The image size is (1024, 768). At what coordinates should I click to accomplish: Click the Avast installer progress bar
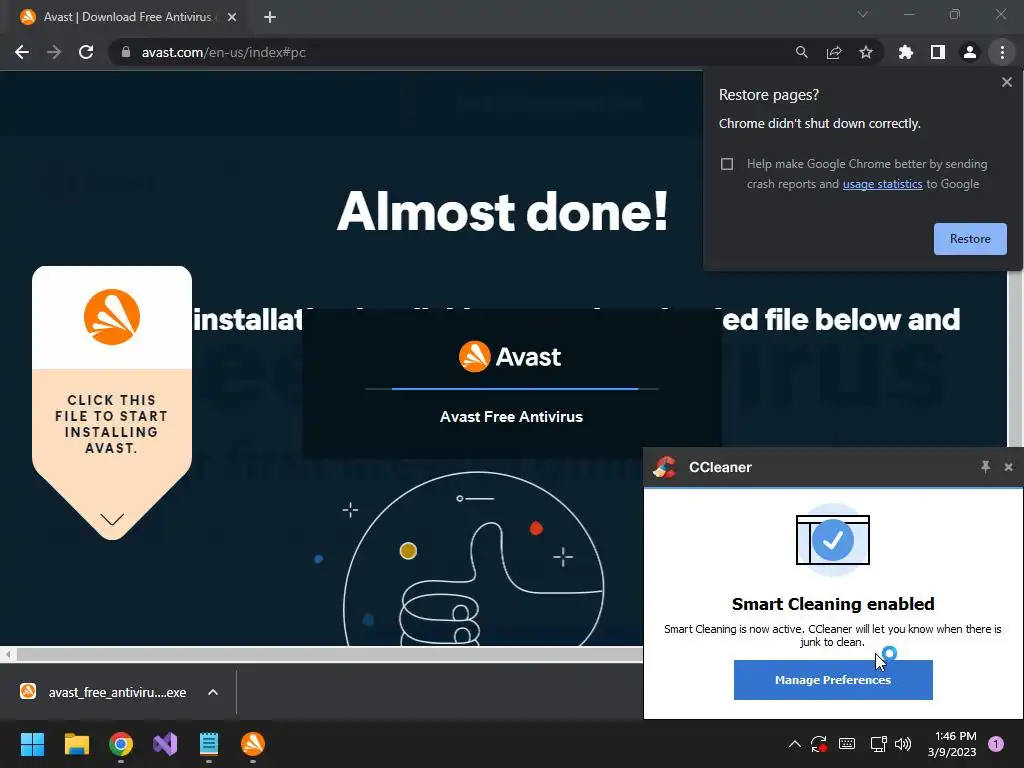point(512,389)
